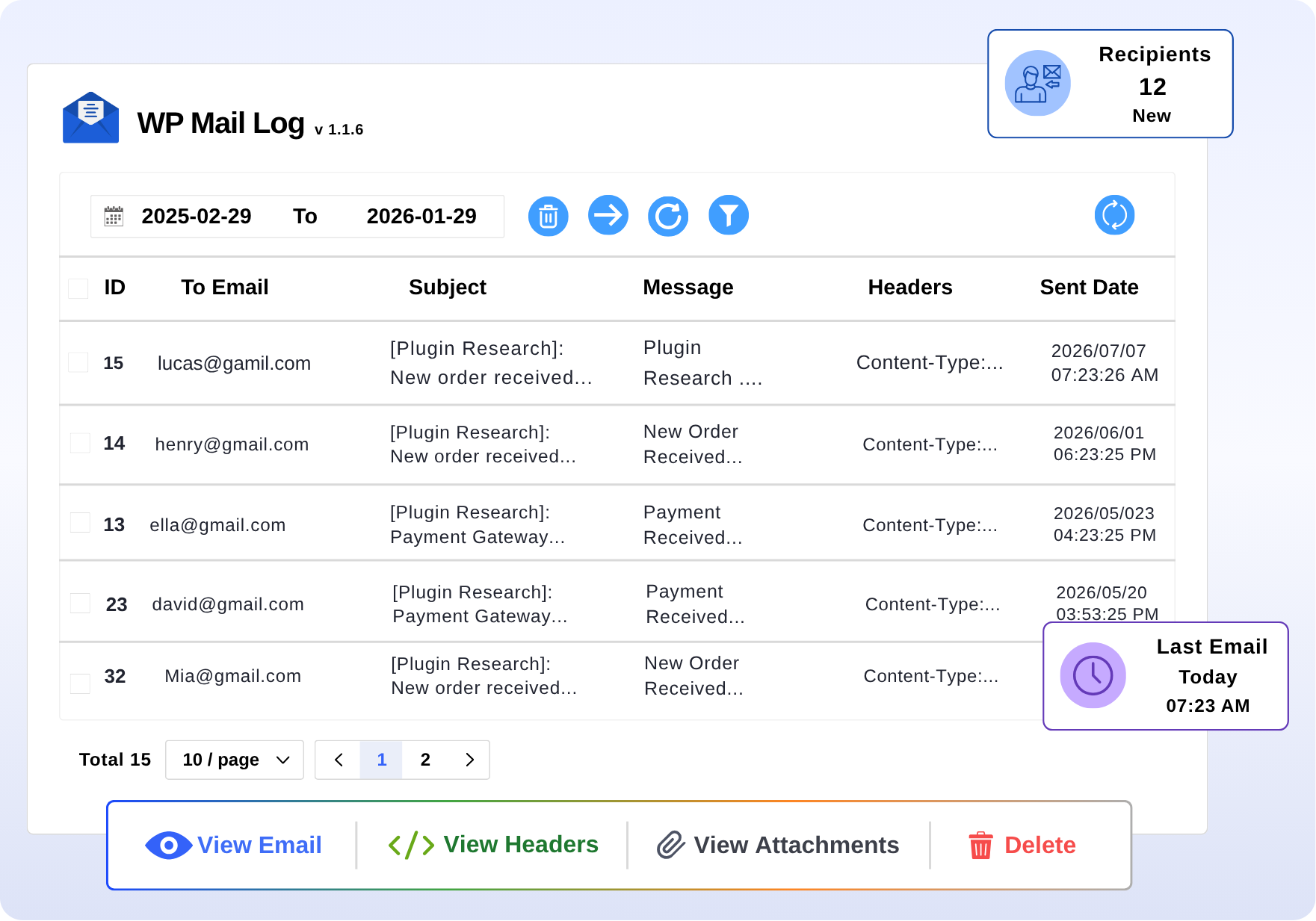Click the To Email column header
This screenshot has height=921, width=1316.
[225, 288]
